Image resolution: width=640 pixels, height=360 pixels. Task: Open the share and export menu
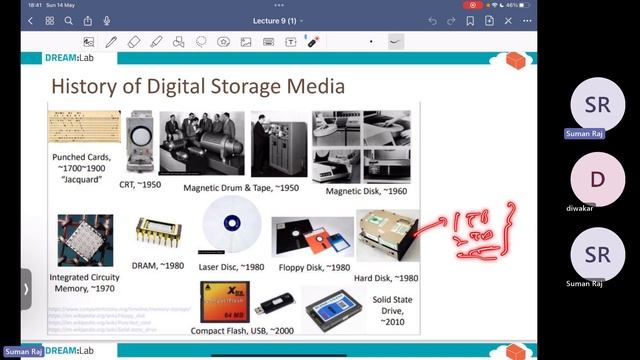(x=88, y=21)
